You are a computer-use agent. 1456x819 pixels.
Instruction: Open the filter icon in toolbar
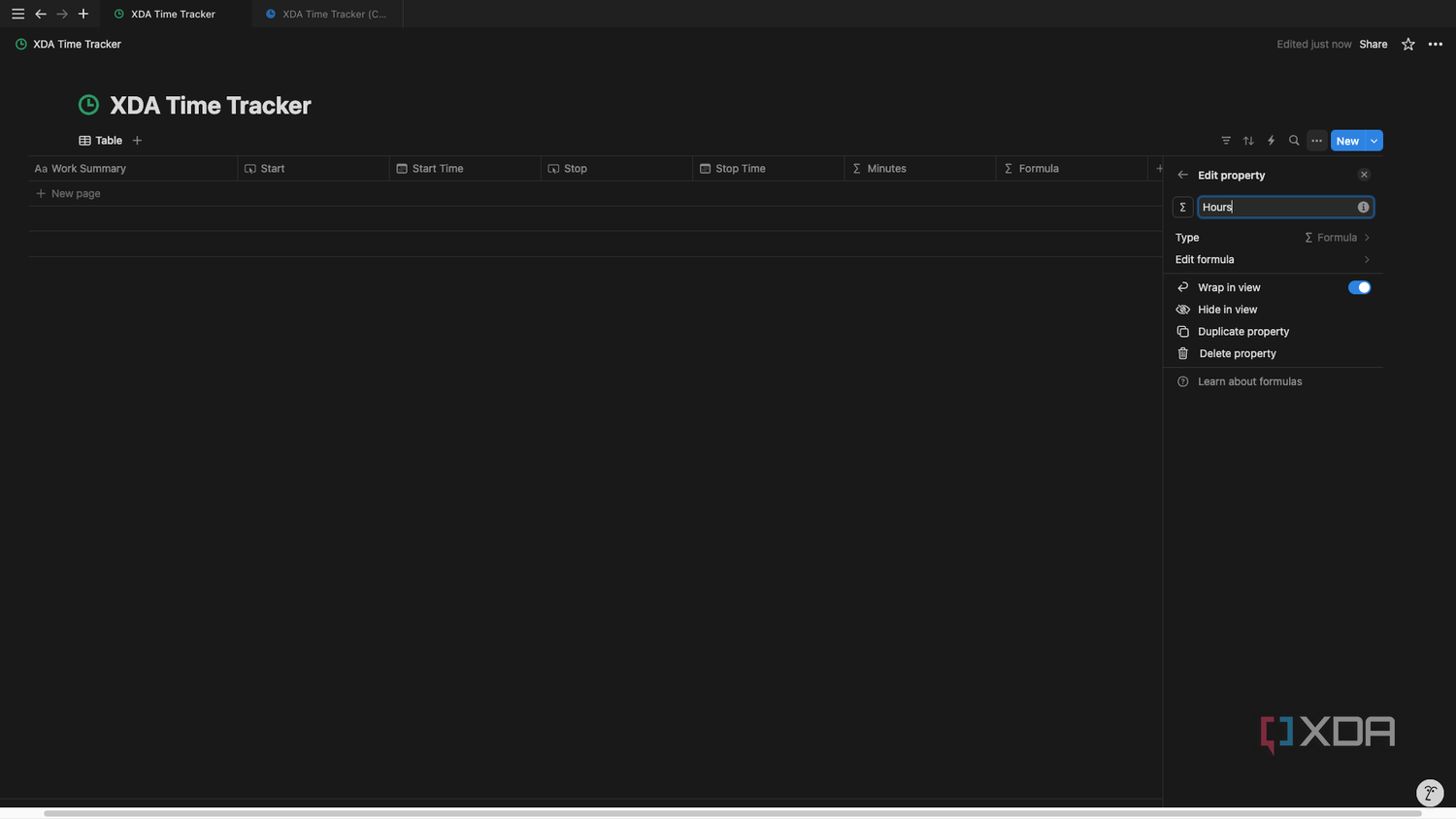[1226, 141]
